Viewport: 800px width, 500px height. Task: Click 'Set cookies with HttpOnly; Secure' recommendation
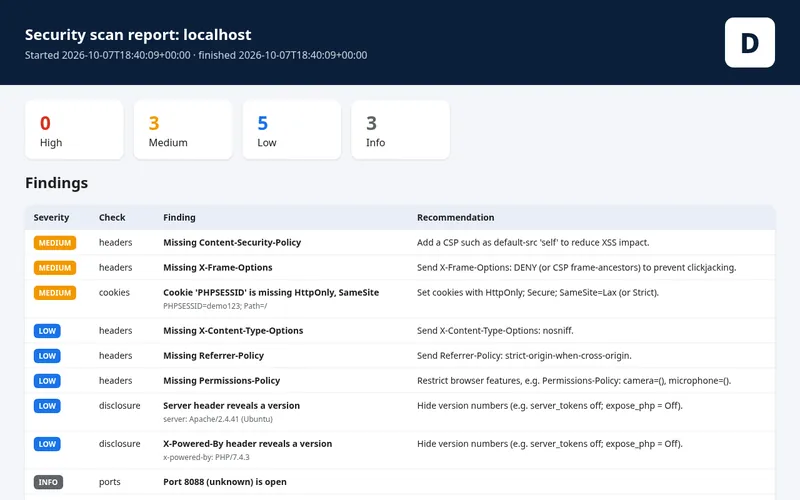point(538,292)
